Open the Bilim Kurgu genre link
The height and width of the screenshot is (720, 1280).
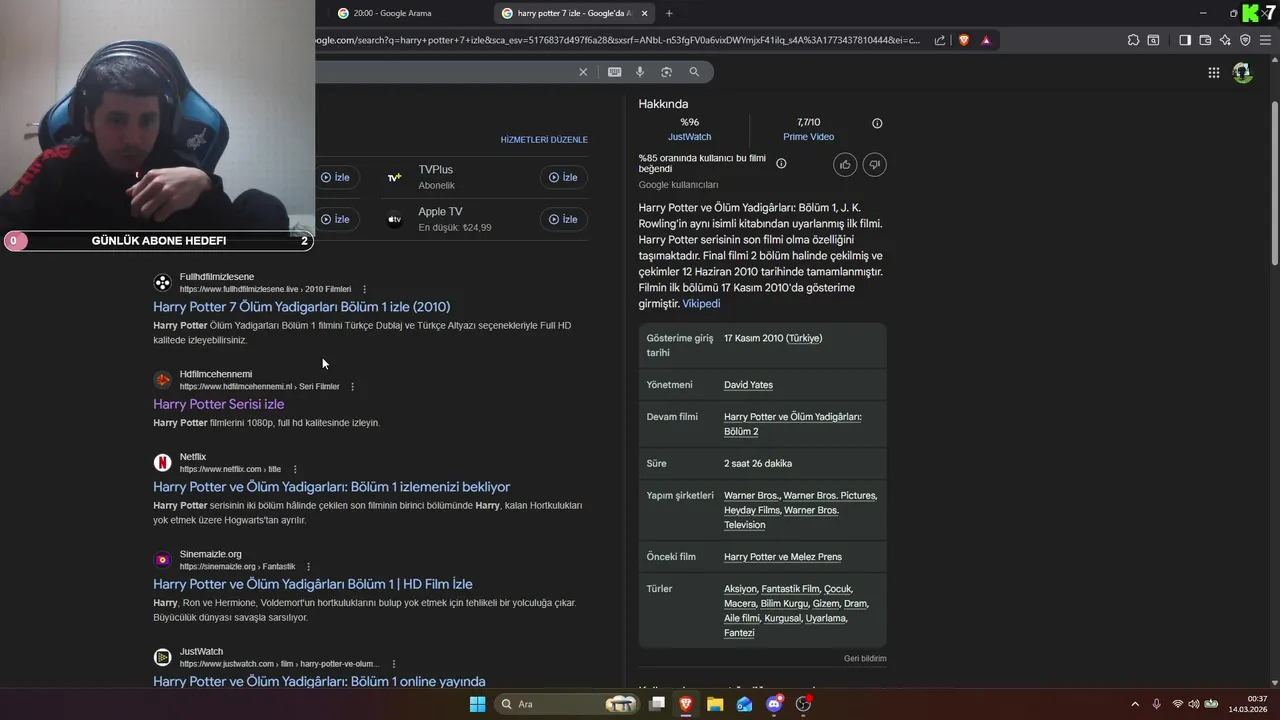coord(784,604)
